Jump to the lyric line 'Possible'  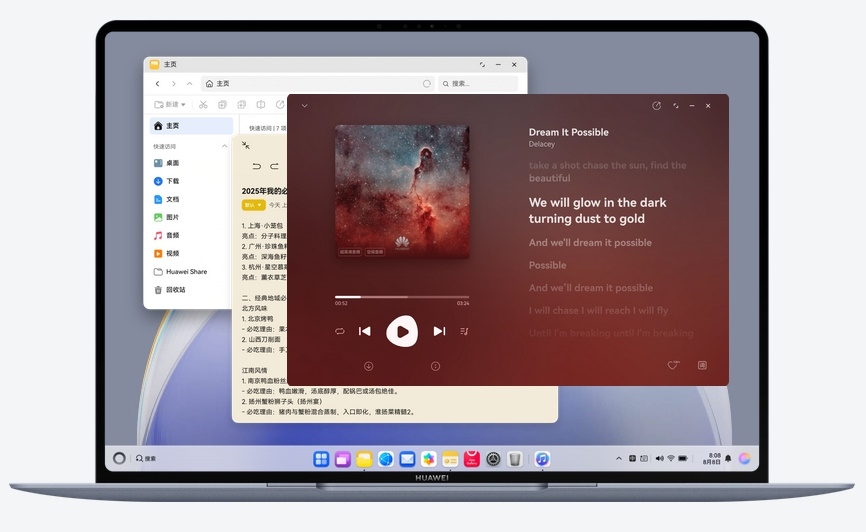[x=547, y=265]
